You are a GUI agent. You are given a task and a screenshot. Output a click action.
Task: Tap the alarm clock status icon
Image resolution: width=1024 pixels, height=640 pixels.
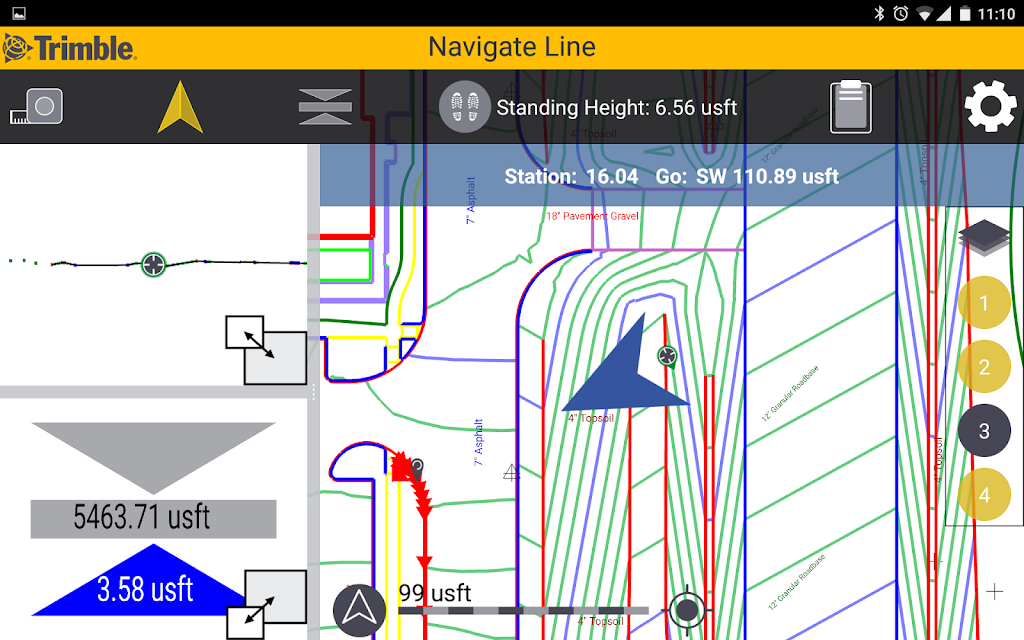point(901,13)
